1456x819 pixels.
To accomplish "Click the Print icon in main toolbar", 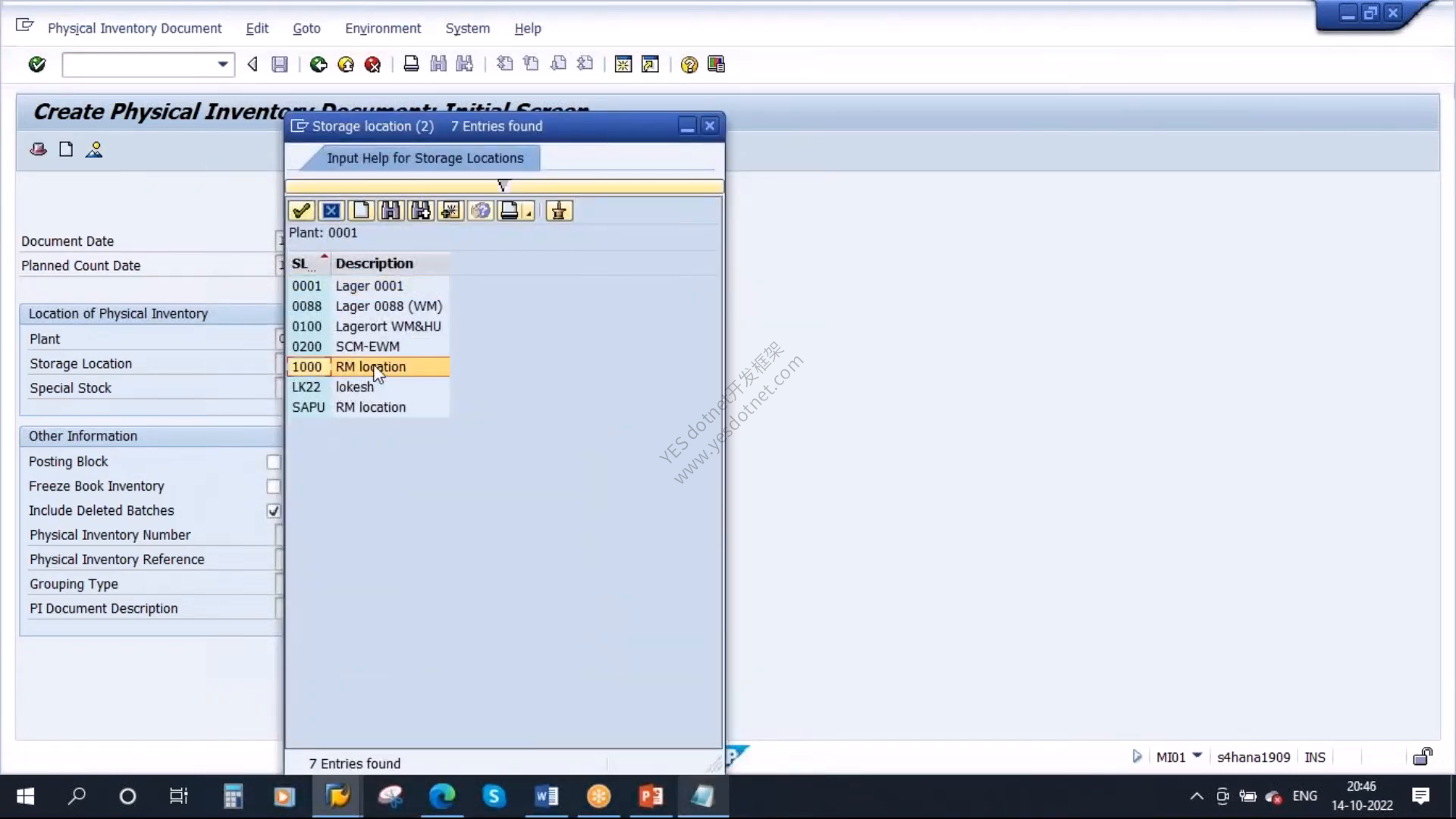I will coord(411,64).
